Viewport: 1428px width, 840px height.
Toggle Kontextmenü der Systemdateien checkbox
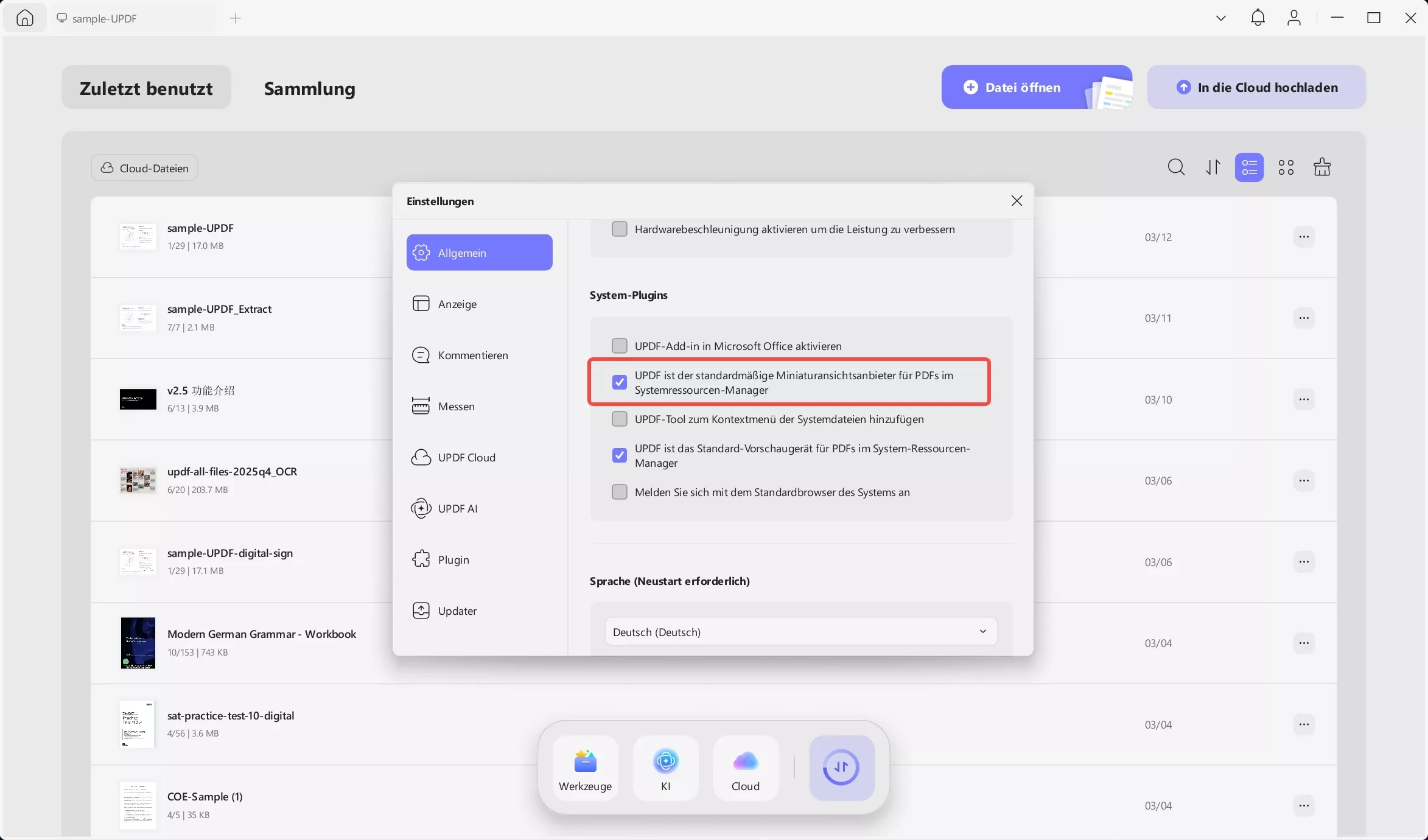point(619,419)
